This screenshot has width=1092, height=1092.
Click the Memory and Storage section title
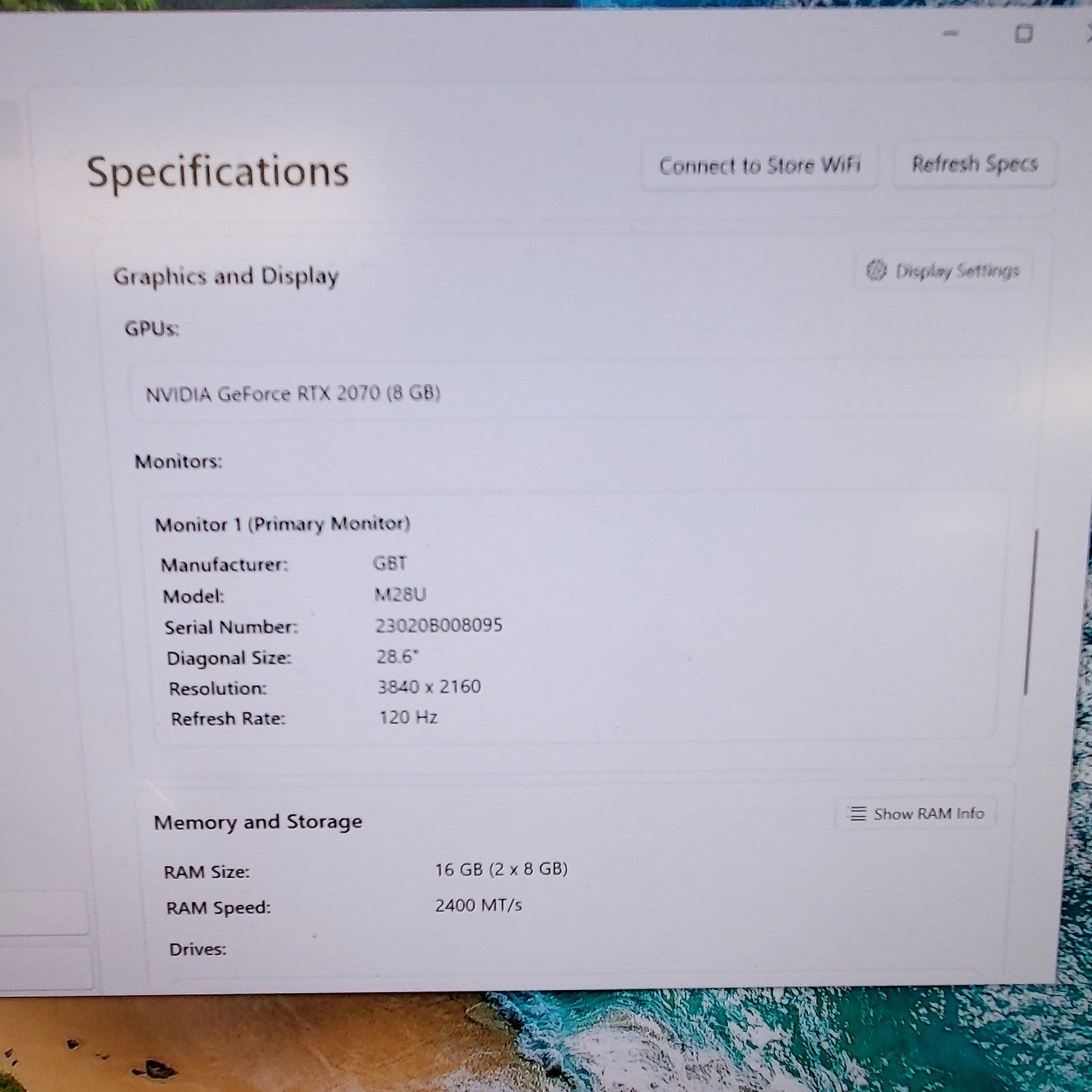tap(258, 822)
